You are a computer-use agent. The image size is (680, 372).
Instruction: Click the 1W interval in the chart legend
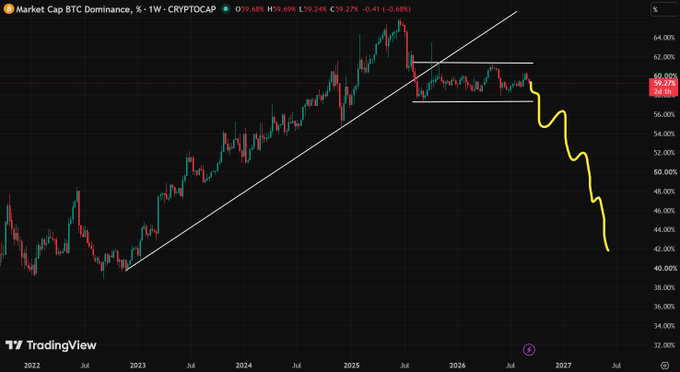coord(155,9)
